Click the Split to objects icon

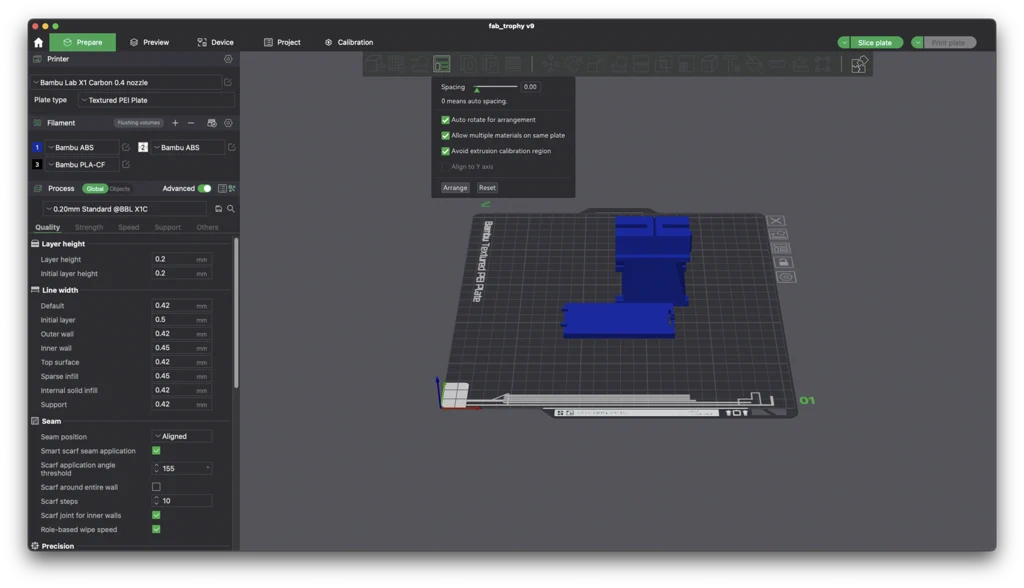[x=468, y=64]
